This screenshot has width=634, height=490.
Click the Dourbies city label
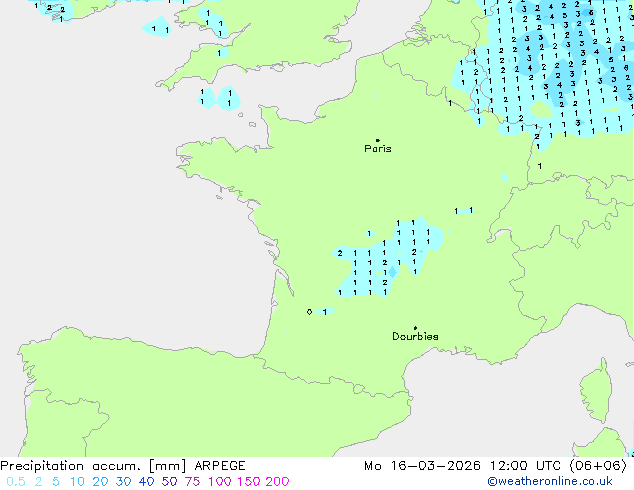click(415, 336)
